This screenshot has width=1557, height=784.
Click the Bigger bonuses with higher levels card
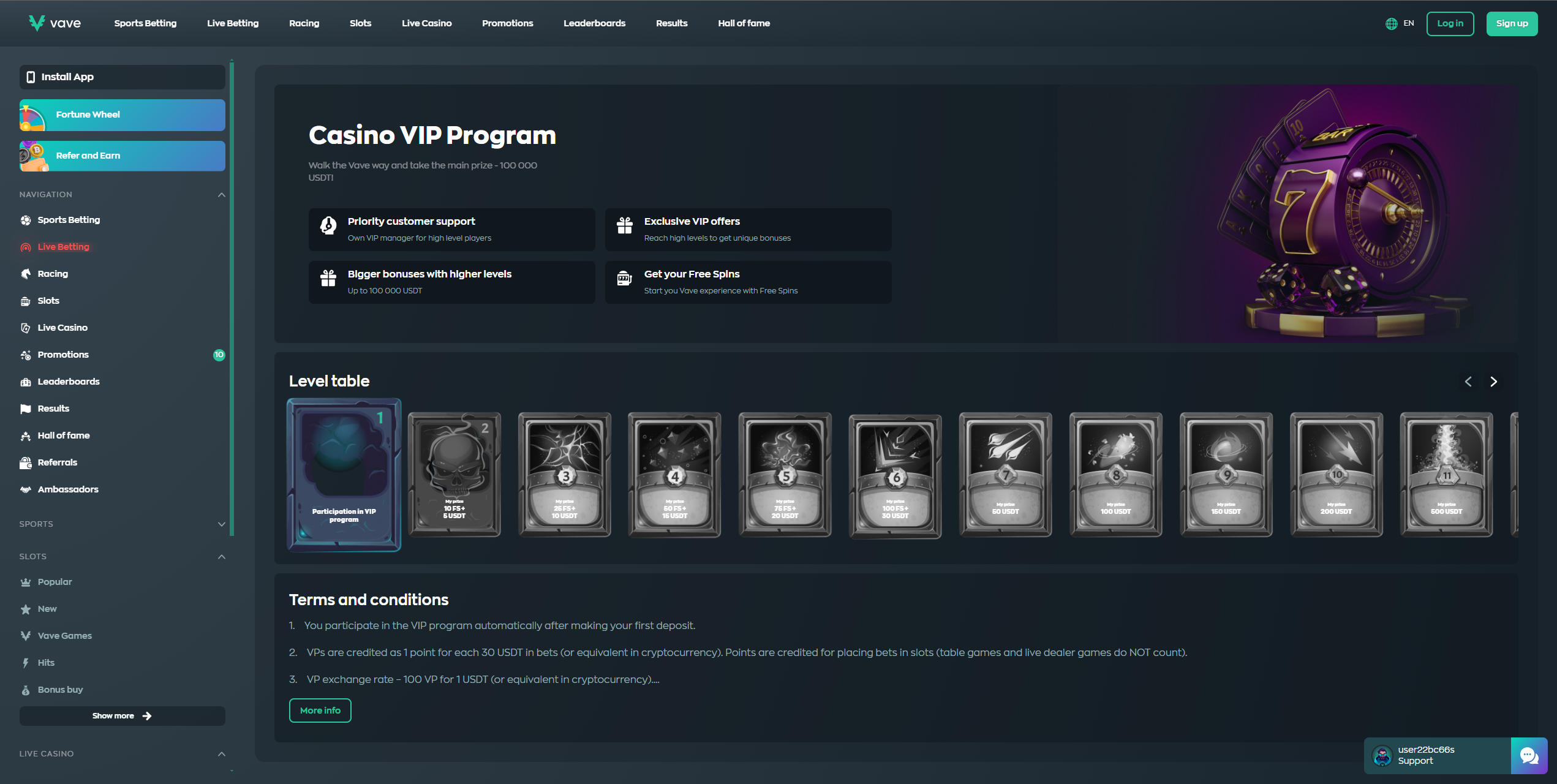click(x=452, y=282)
